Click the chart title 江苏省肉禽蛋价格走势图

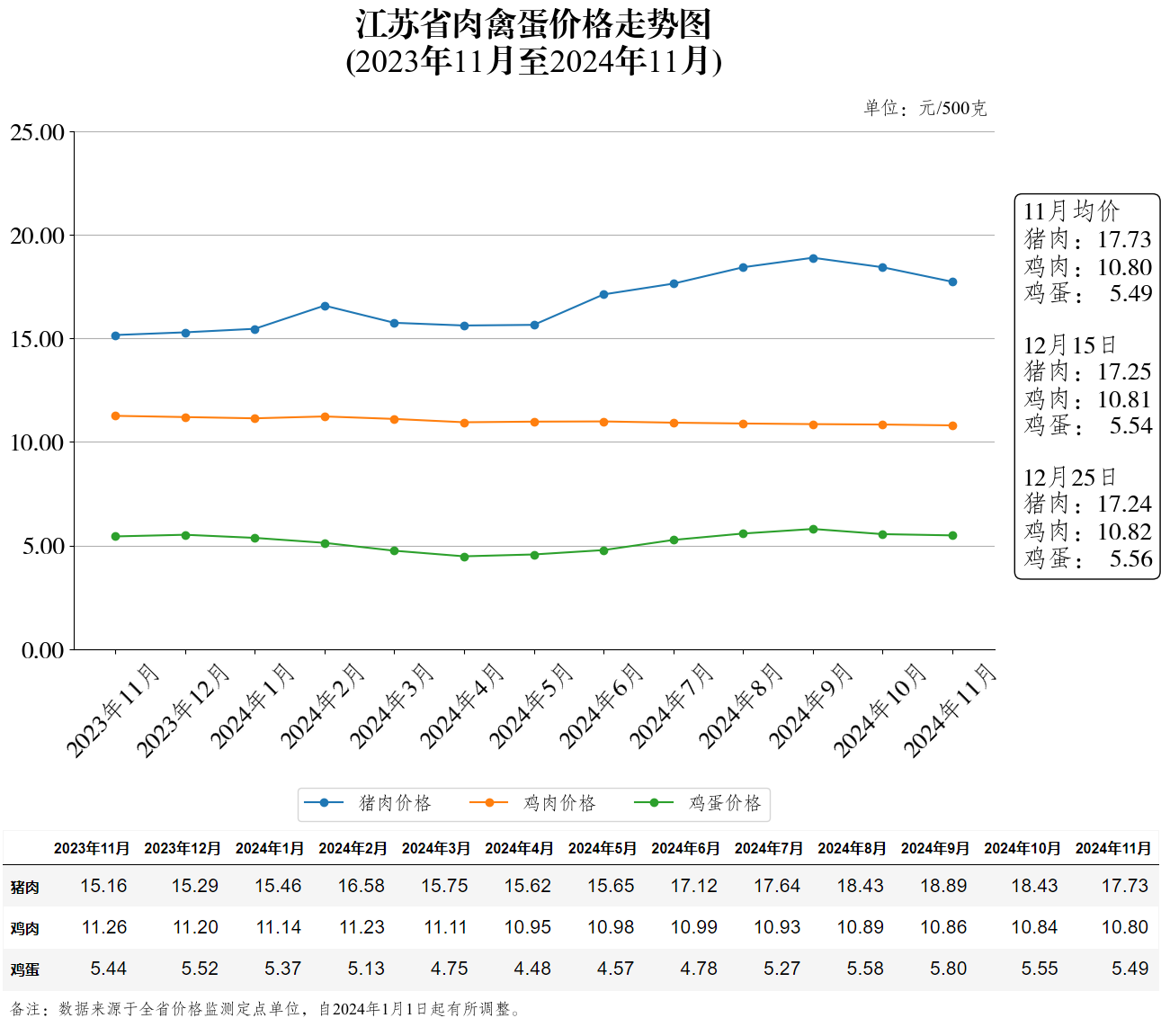tap(533, 24)
